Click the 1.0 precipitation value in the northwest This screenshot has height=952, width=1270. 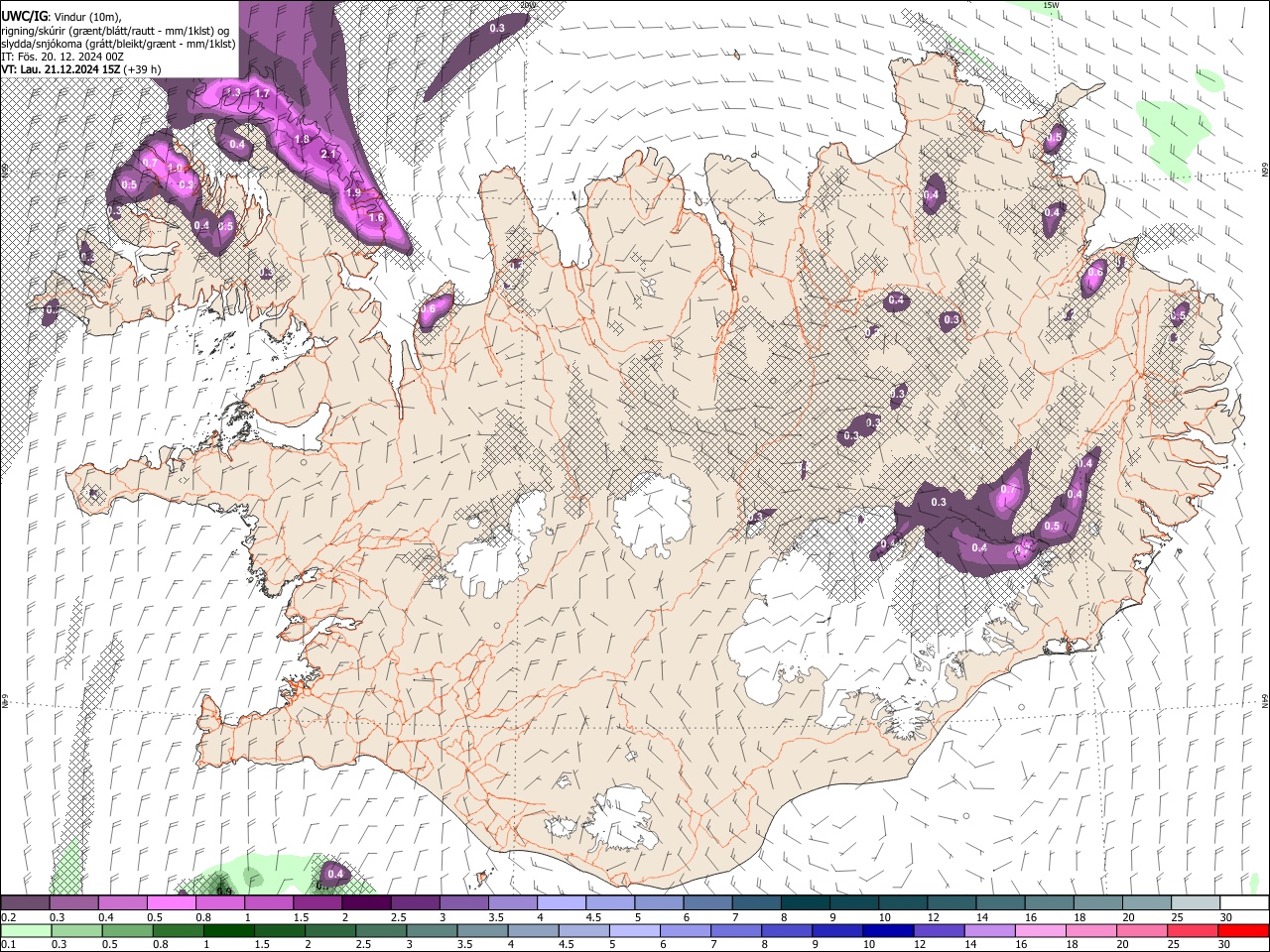[176, 169]
